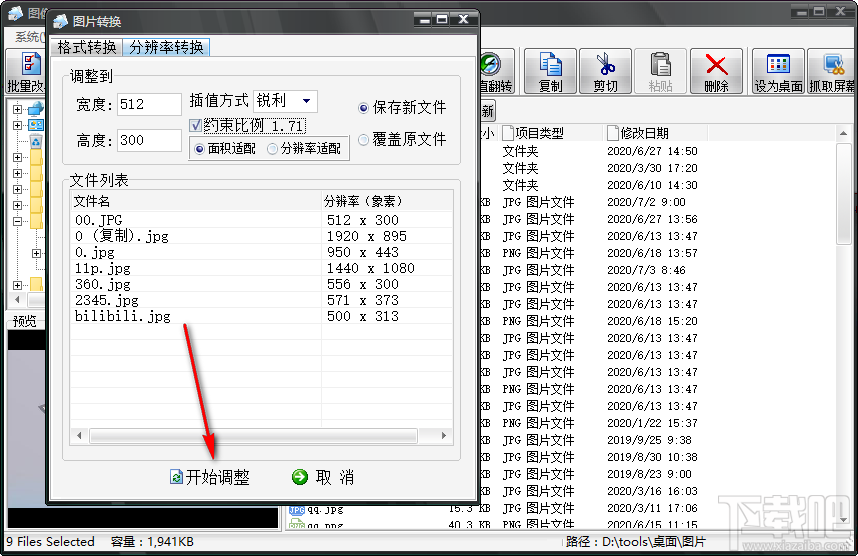Click the Cancel (取消) button
Image resolution: width=858 pixels, height=556 pixels.
click(x=323, y=477)
